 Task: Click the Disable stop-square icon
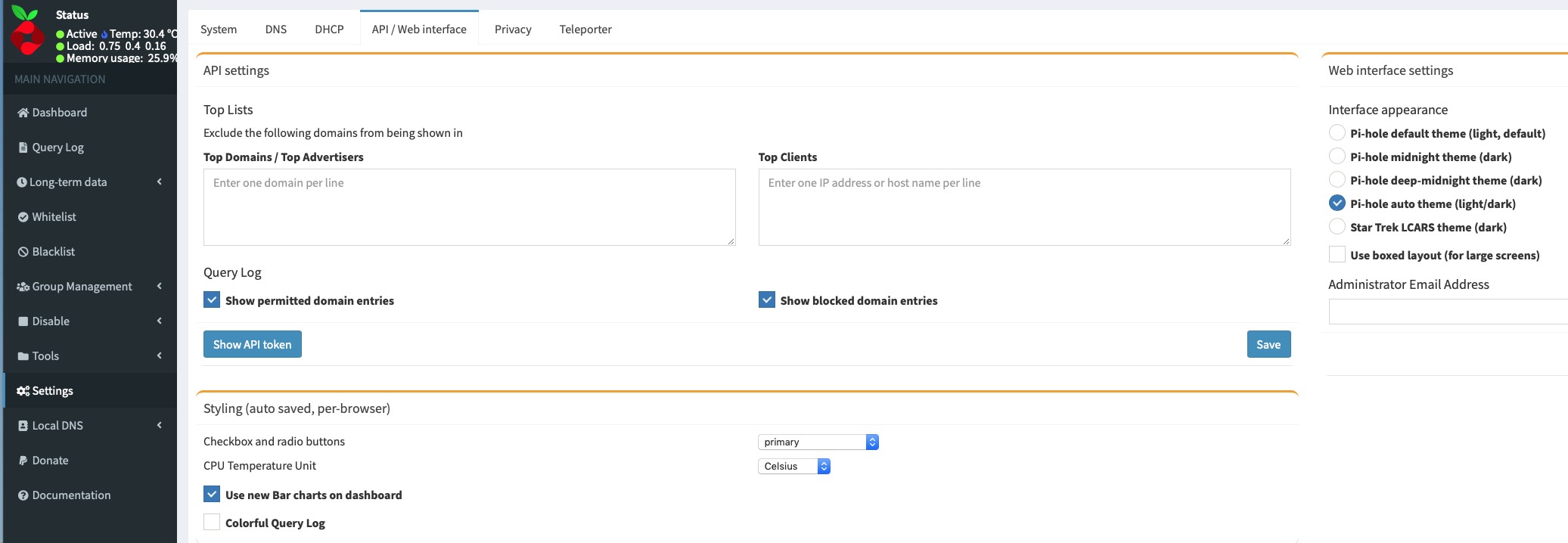click(x=23, y=321)
